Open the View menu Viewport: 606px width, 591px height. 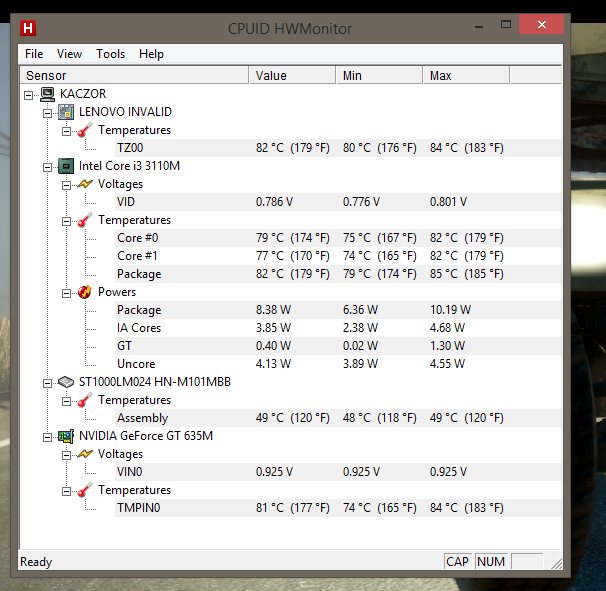pyautogui.click(x=70, y=54)
